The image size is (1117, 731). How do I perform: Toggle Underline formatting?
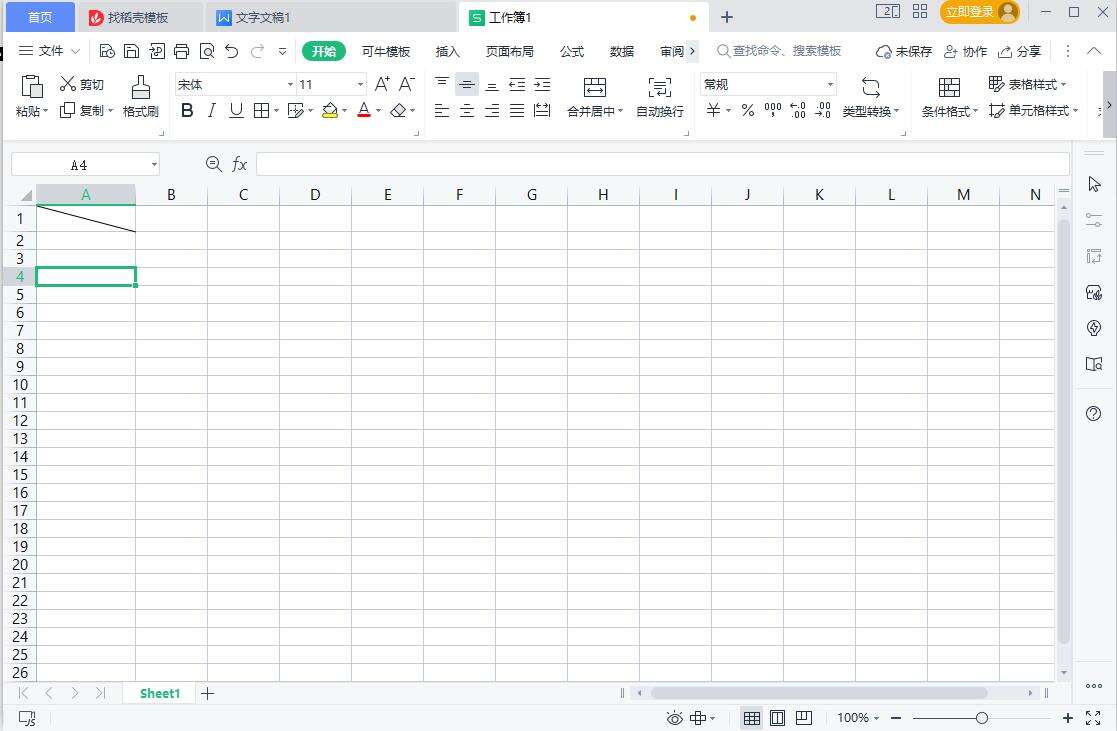(x=236, y=110)
